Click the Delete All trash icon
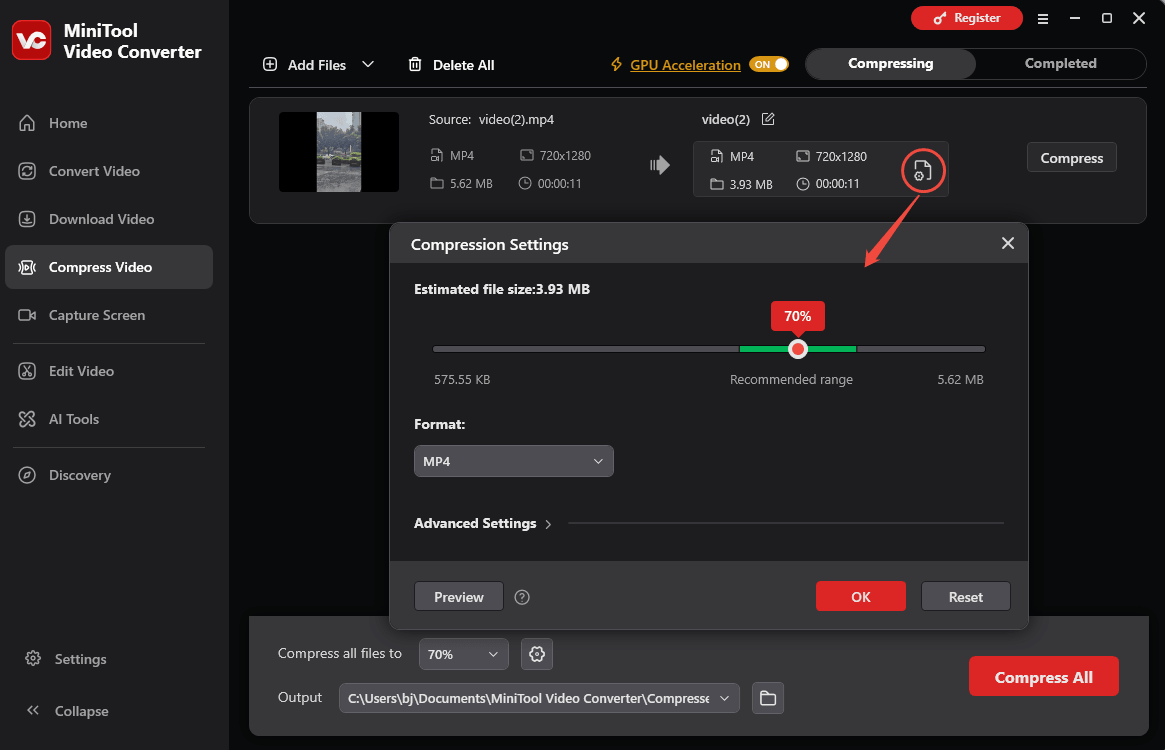 point(415,65)
